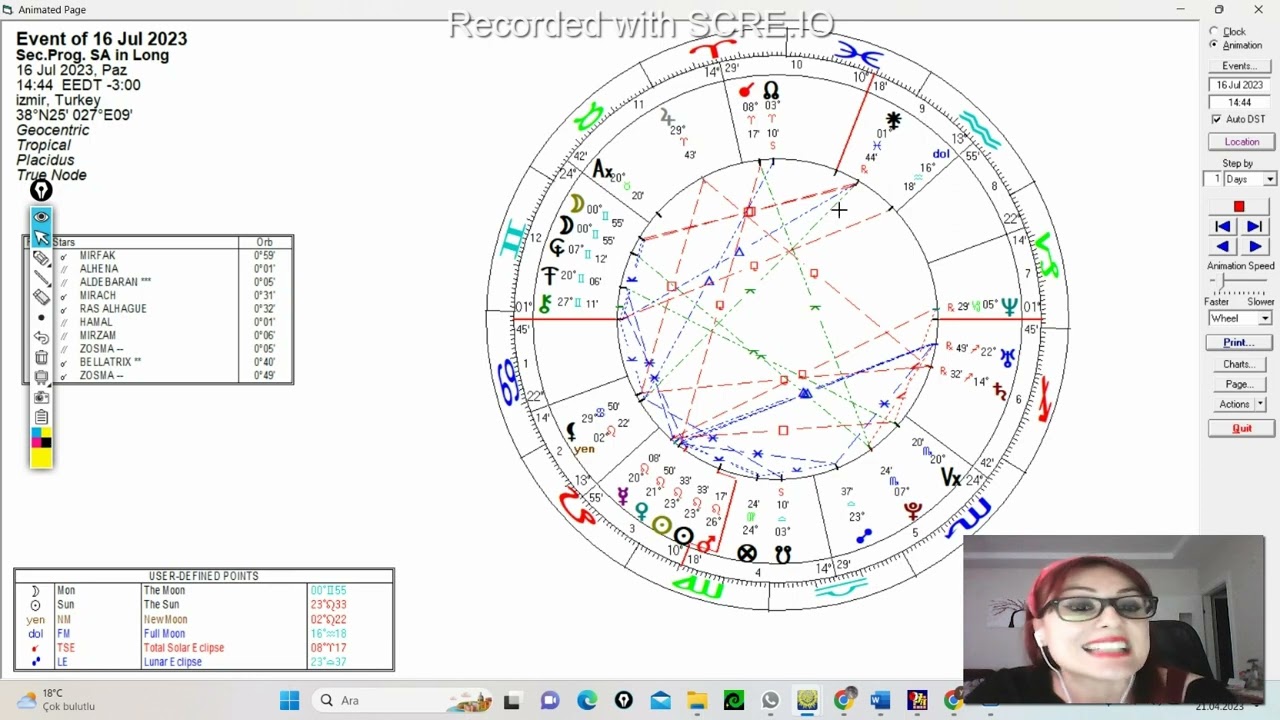1280x720 pixels.
Task: Click the Ax label on chart wheel
Action: [602, 170]
